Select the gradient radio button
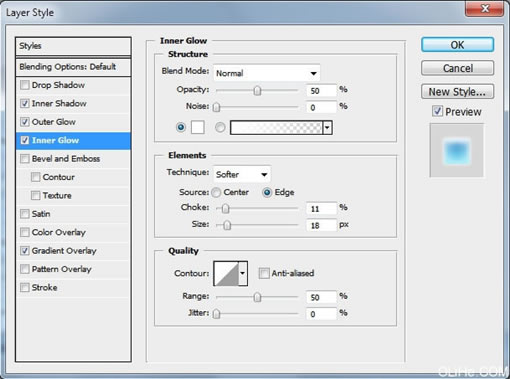 (x=220, y=127)
